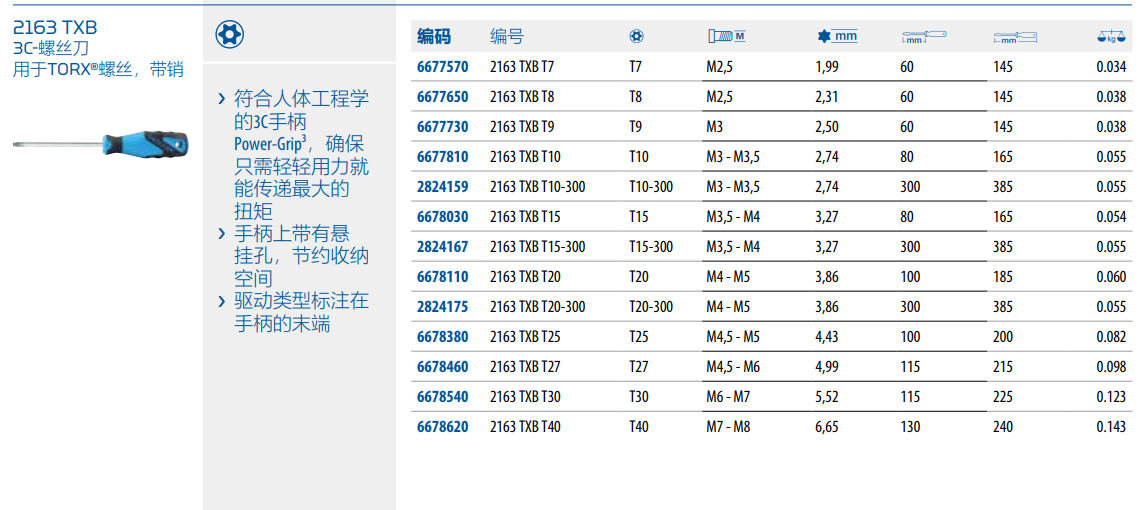Click the chevron beside 驱动类型标注在
Image resolution: width=1146 pixels, height=510 pixels.
pos(221,301)
